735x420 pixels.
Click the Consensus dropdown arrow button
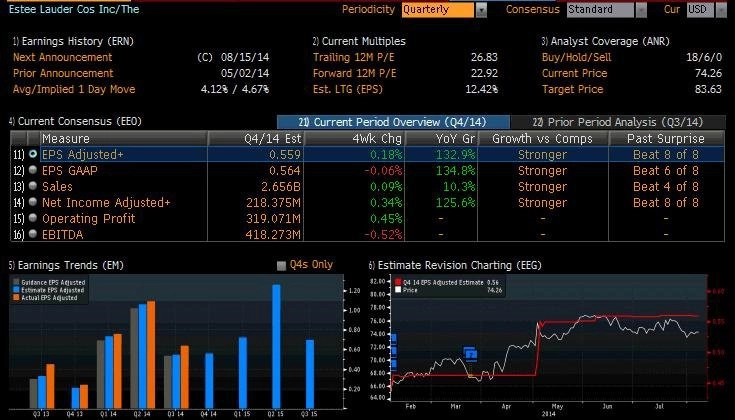(x=641, y=10)
